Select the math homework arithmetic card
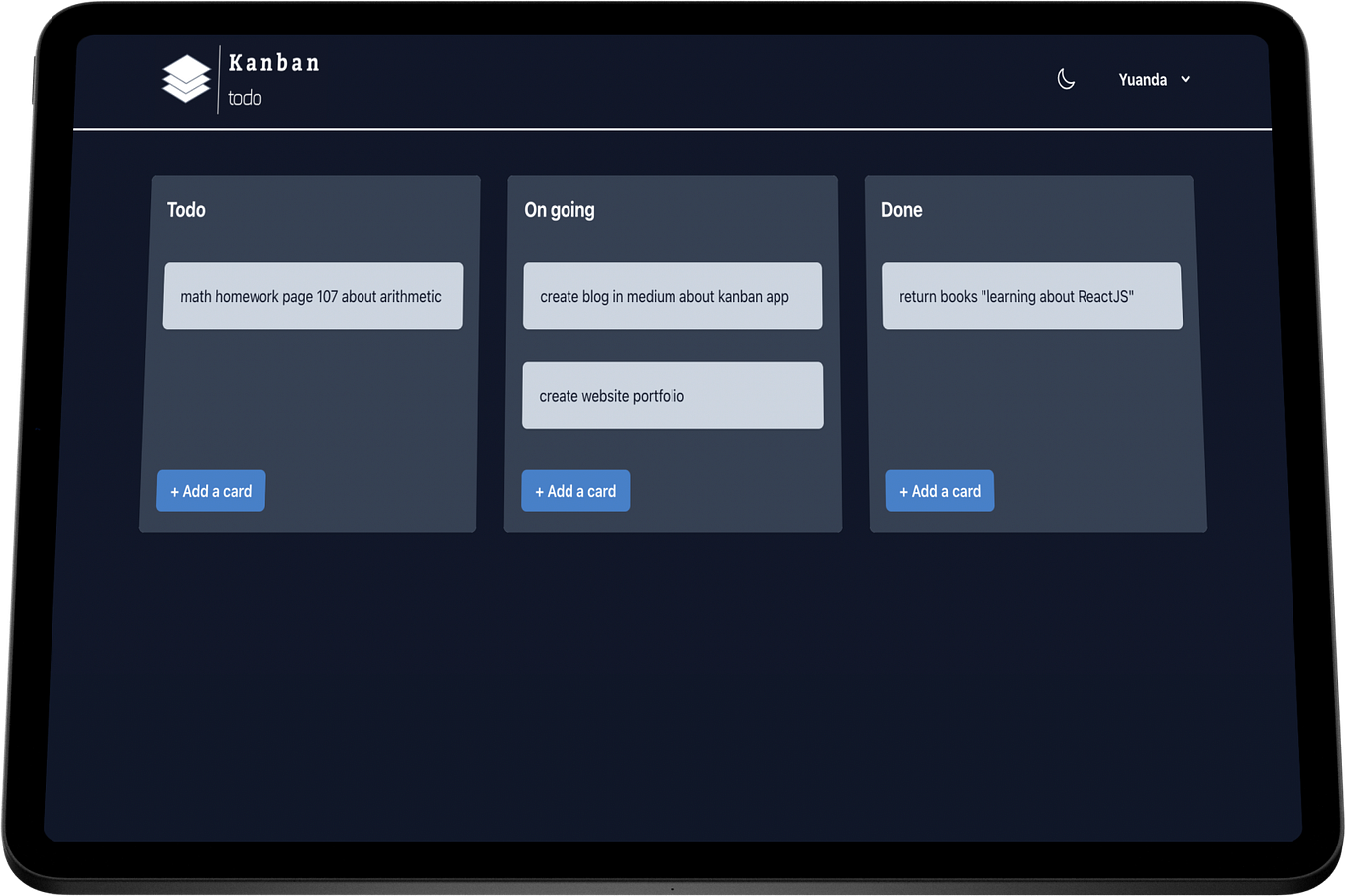 point(312,295)
